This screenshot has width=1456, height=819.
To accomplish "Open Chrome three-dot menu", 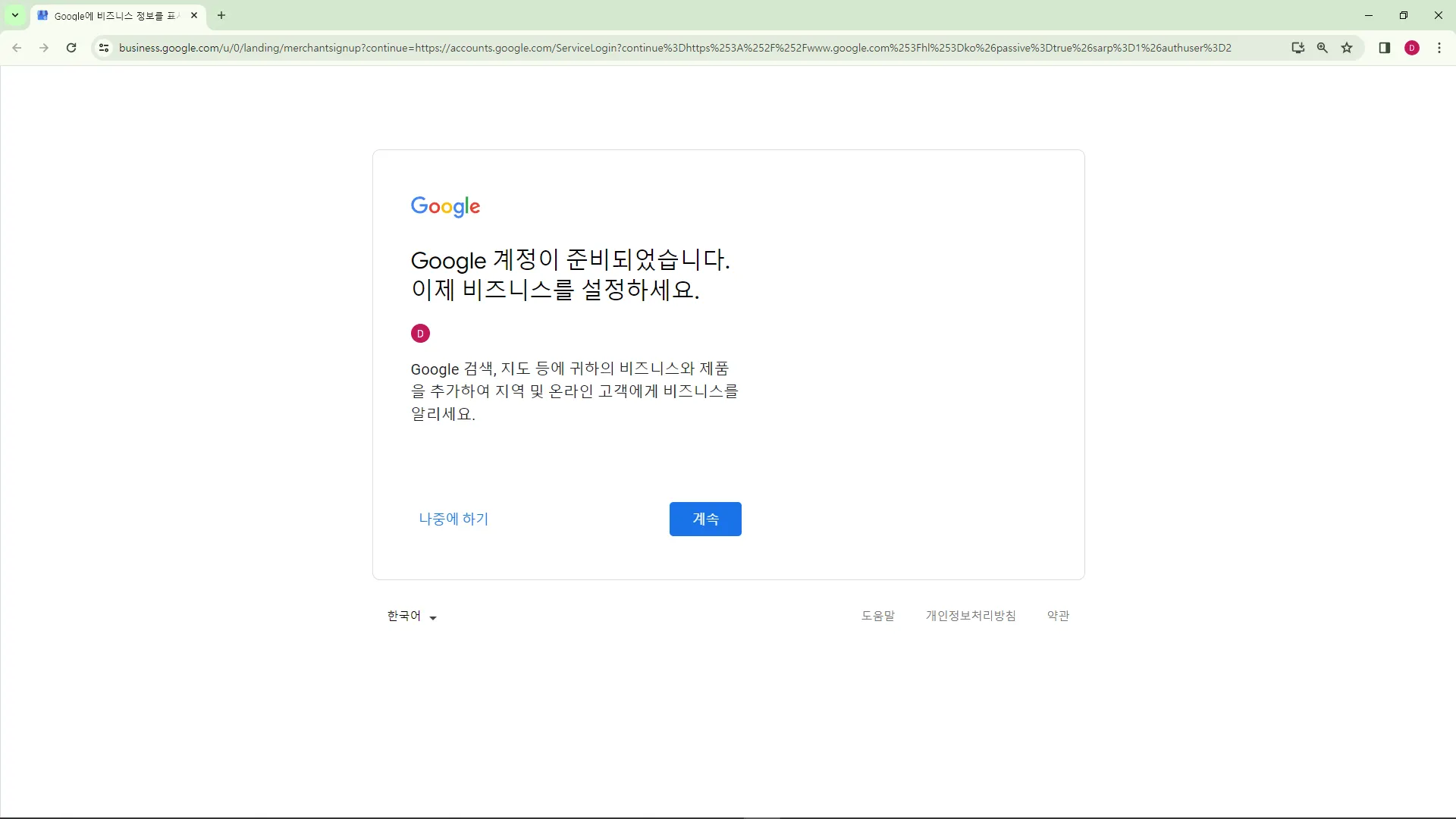I will [x=1439, y=48].
